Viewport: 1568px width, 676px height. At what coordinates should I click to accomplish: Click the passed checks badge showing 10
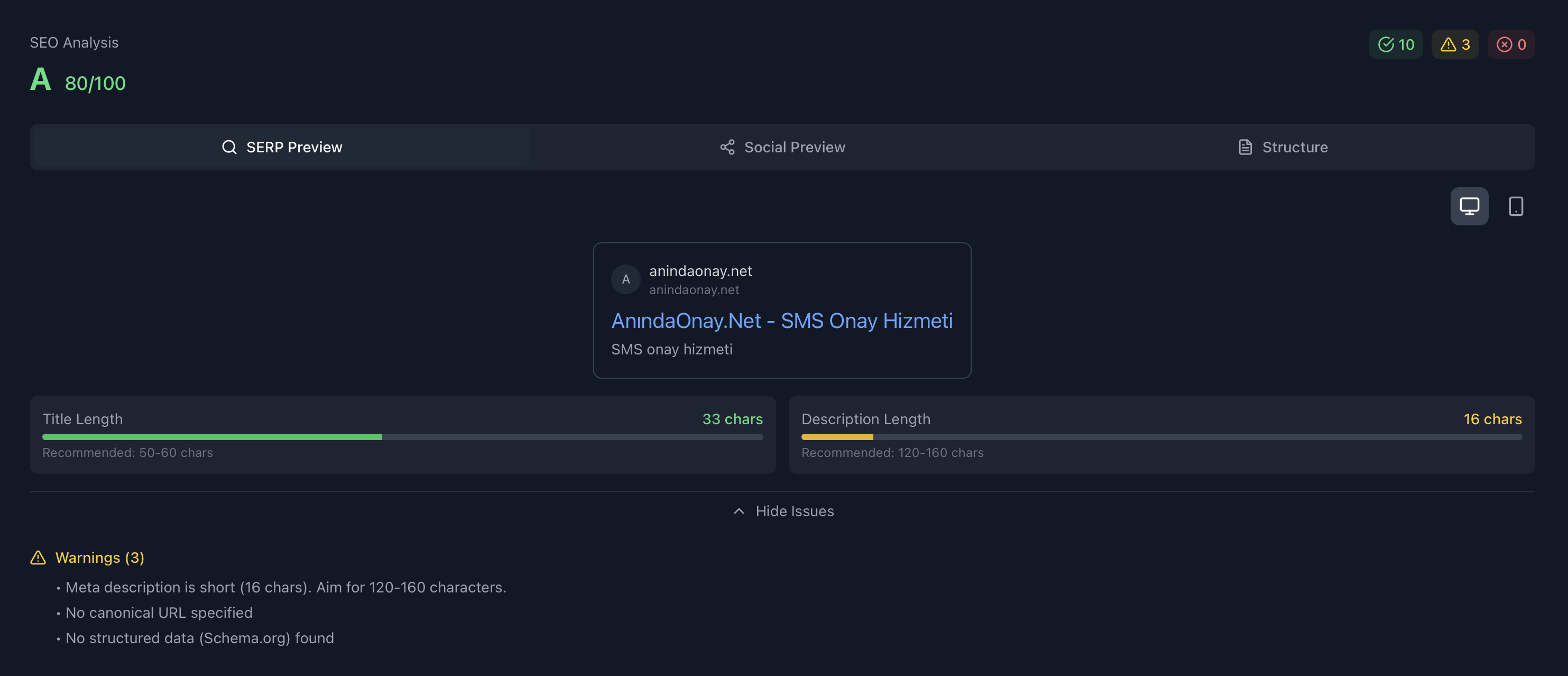1396,44
